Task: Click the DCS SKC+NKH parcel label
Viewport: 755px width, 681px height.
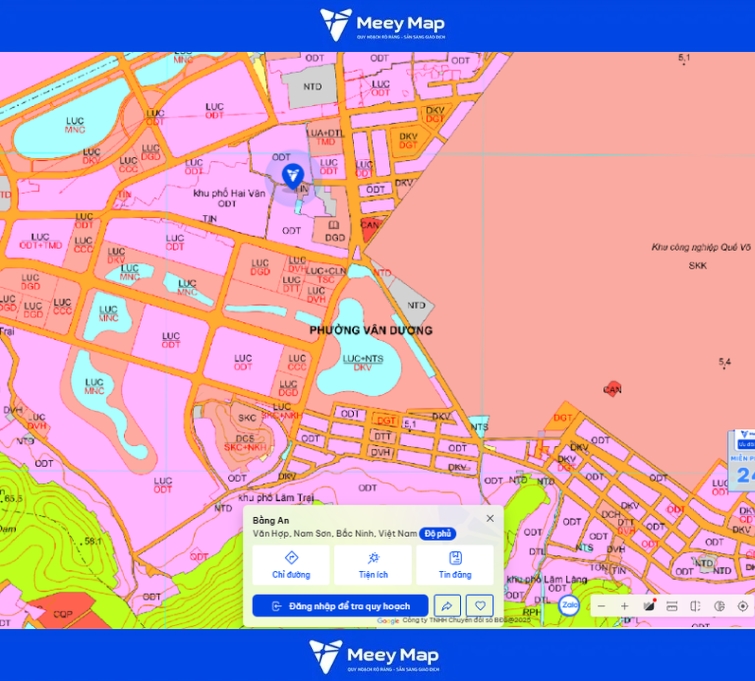Action: click(x=245, y=443)
